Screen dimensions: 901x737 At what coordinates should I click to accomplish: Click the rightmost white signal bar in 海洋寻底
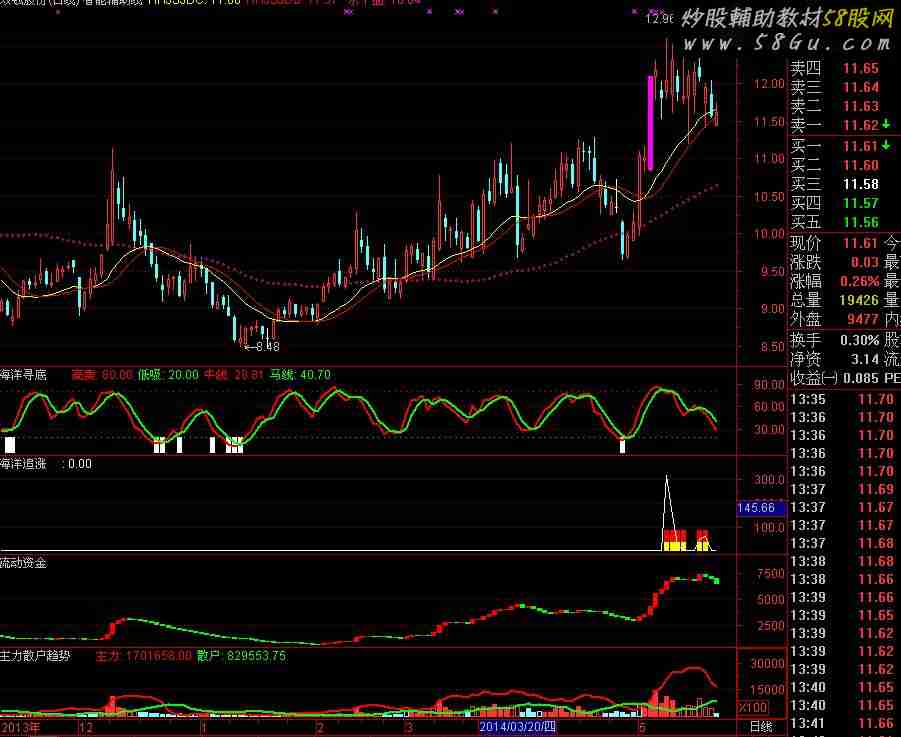622,446
